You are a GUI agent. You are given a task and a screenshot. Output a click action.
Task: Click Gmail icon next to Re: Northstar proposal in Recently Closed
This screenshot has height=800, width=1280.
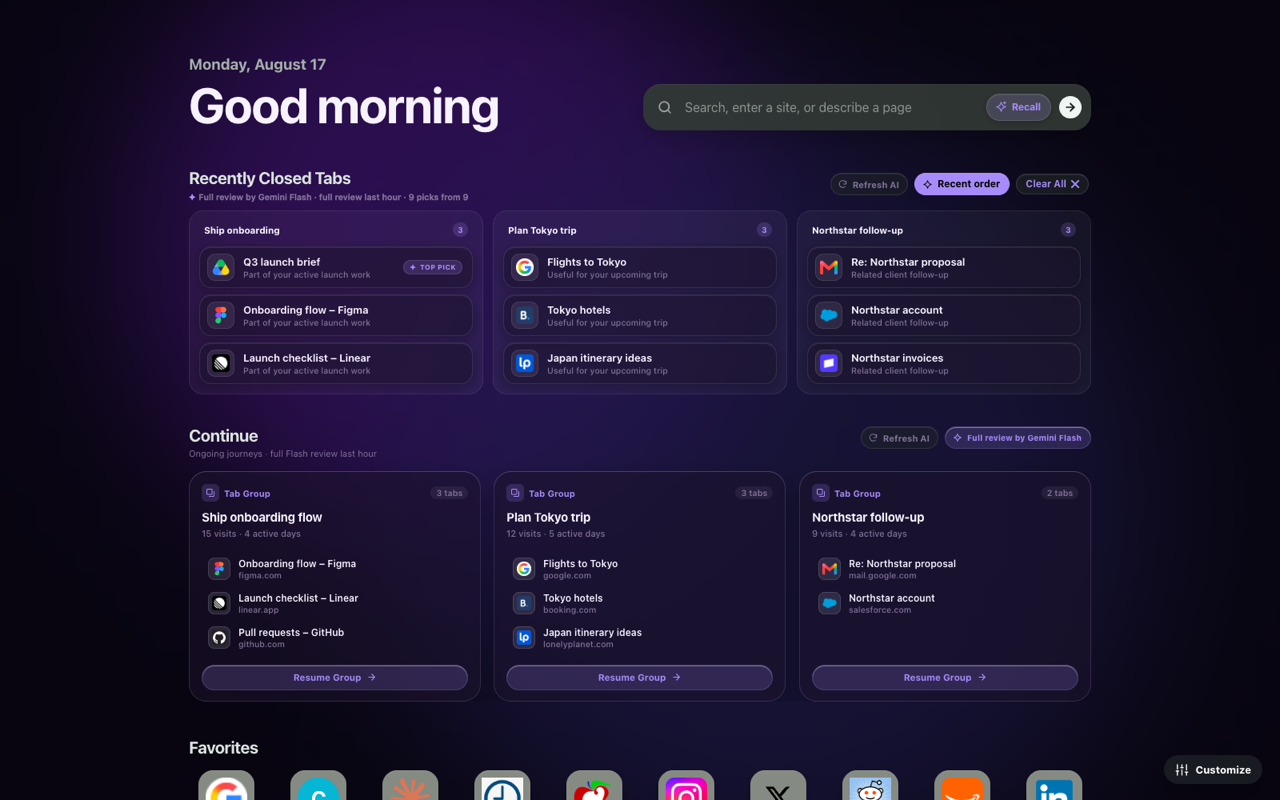[829, 267]
